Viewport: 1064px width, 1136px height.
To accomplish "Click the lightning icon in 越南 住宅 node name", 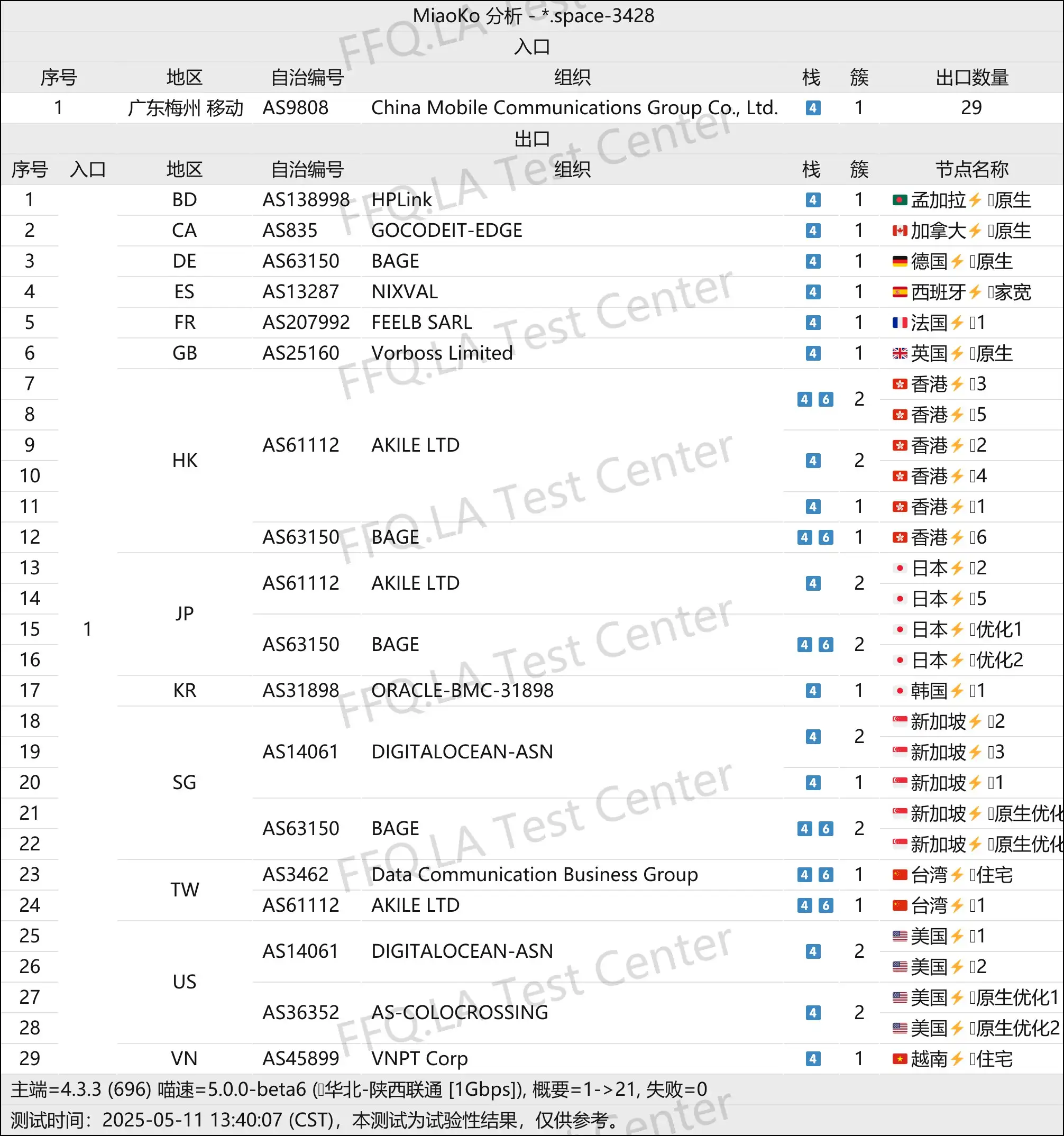I will click(x=957, y=1059).
